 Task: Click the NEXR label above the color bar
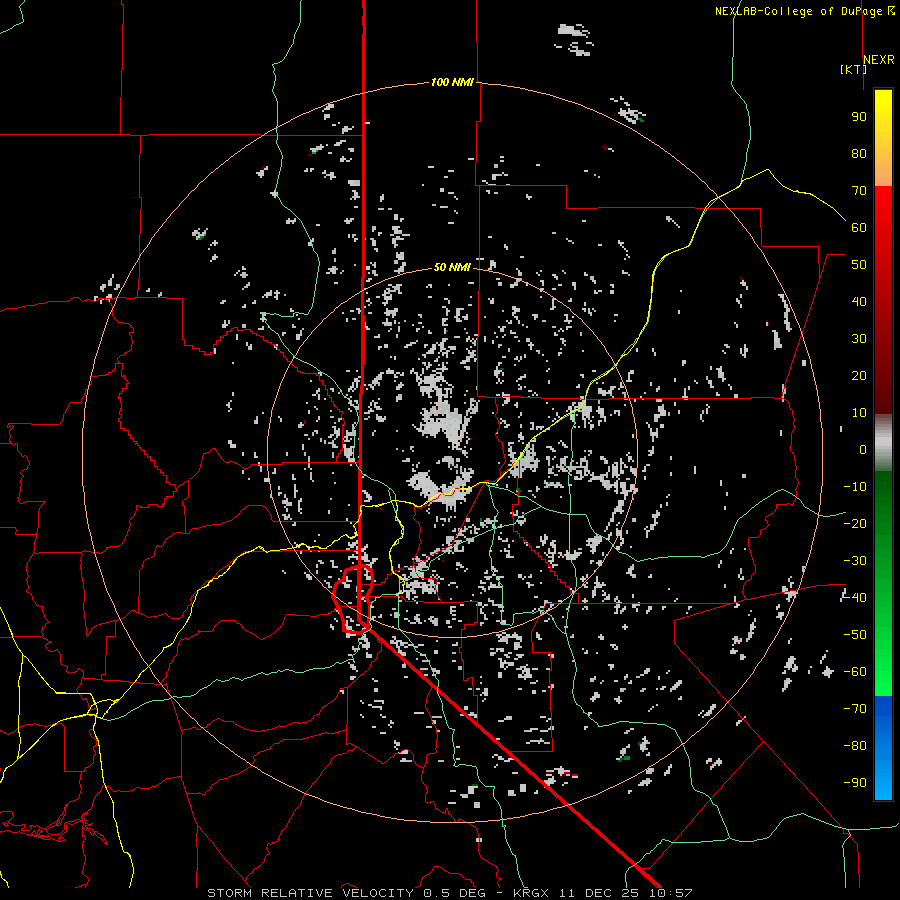point(879,60)
